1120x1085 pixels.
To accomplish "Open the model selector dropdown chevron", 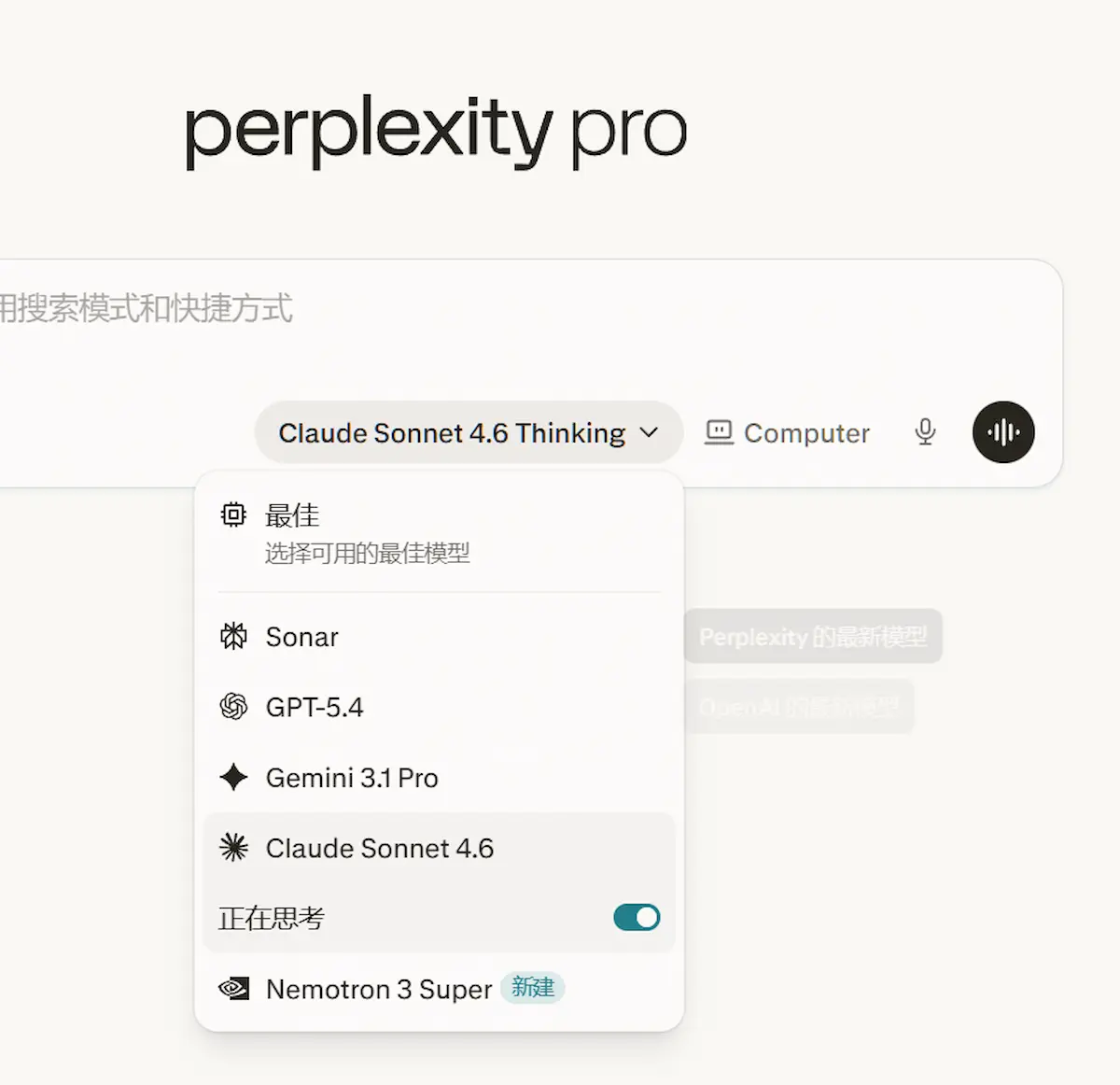I will (x=651, y=433).
